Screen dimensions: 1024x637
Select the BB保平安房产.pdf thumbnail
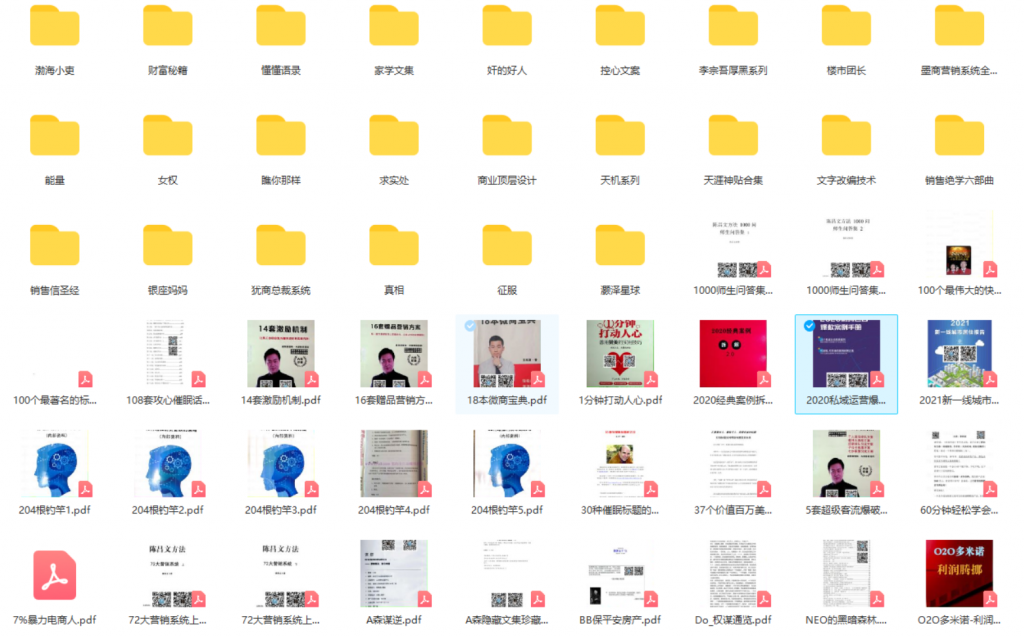click(x=620, y=574)
